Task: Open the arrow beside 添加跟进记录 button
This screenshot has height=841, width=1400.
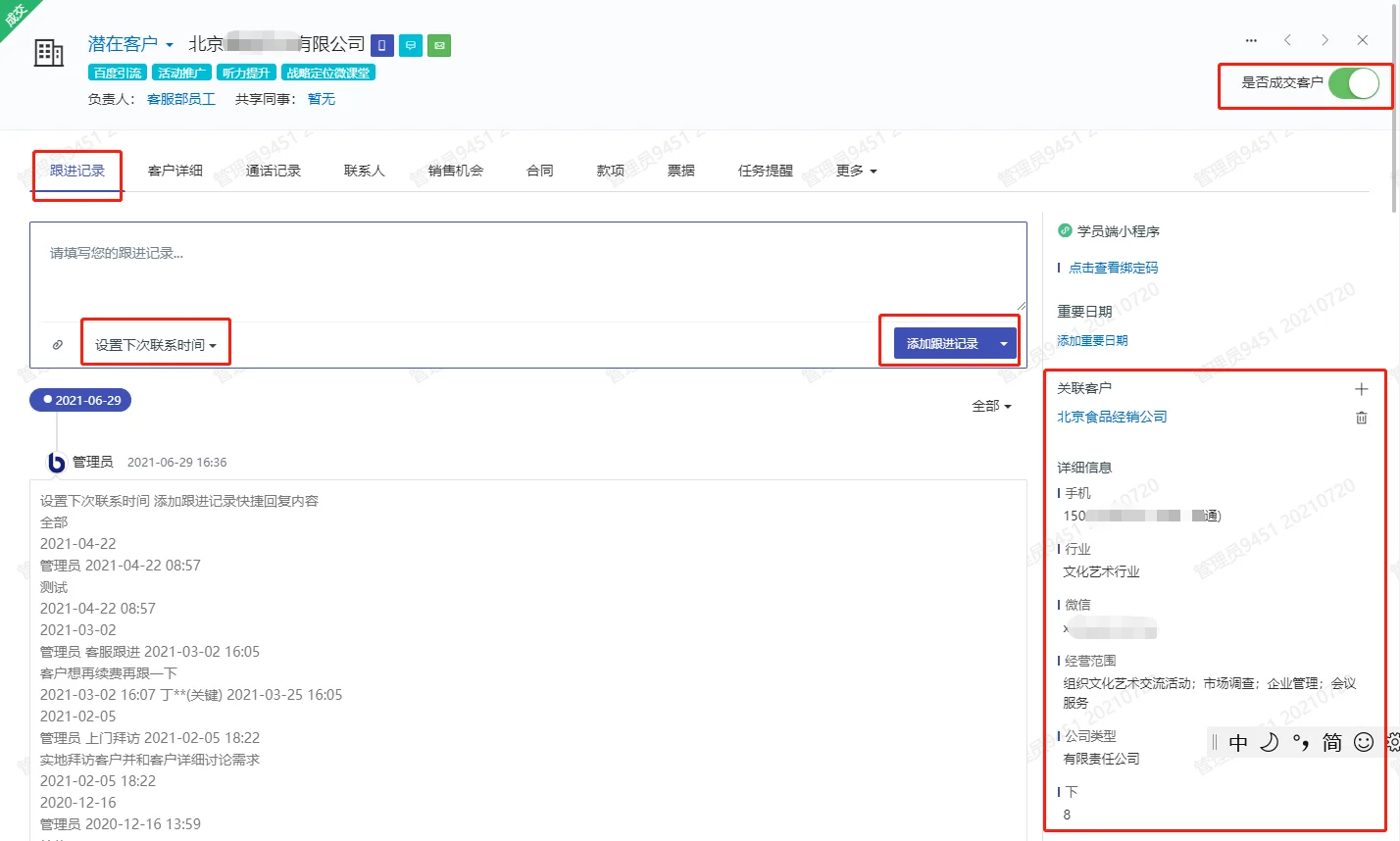Action: (x=1003, y=344)
